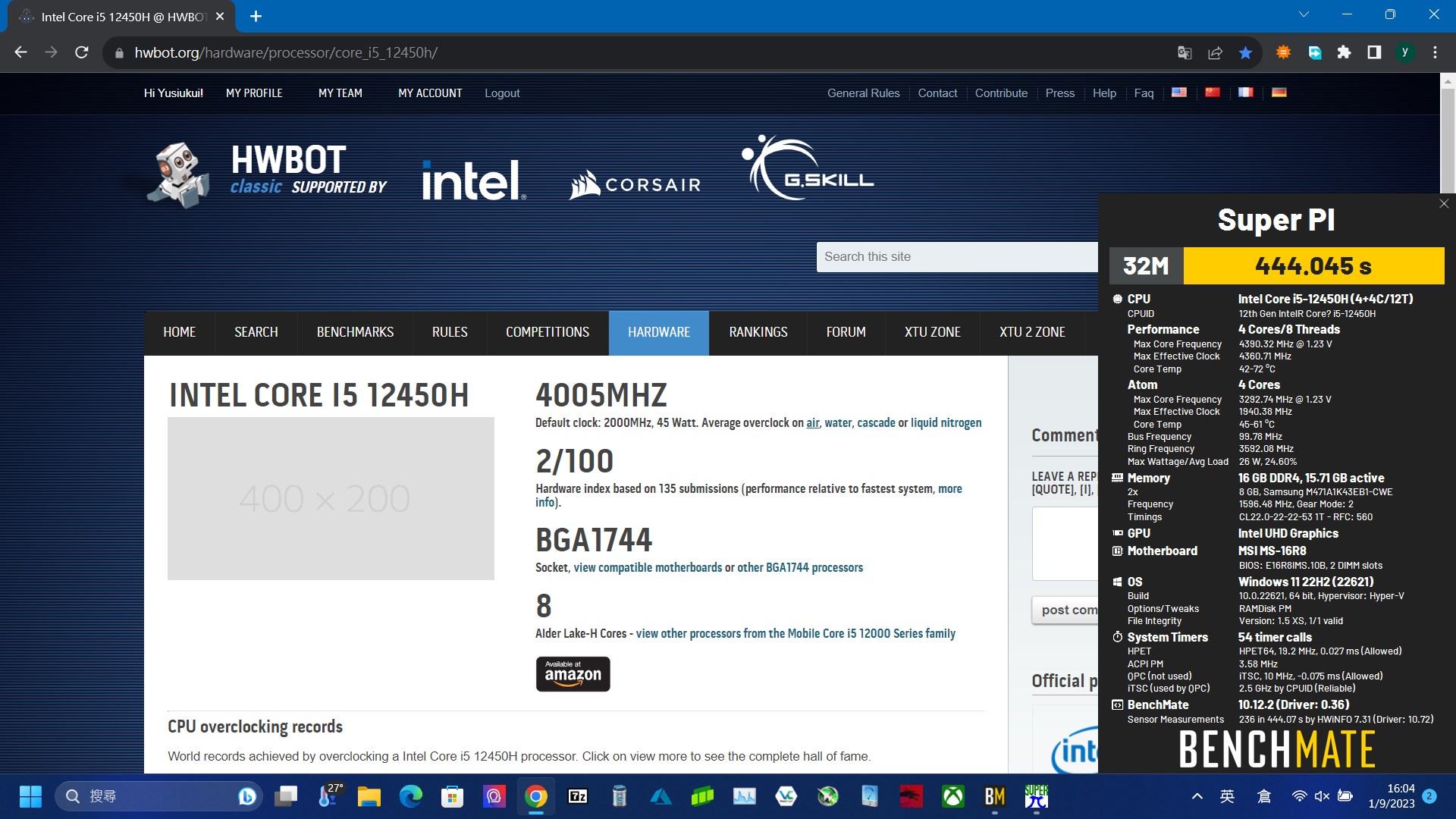Open the XTU 2 ZONE menu item

[1032, 332]
